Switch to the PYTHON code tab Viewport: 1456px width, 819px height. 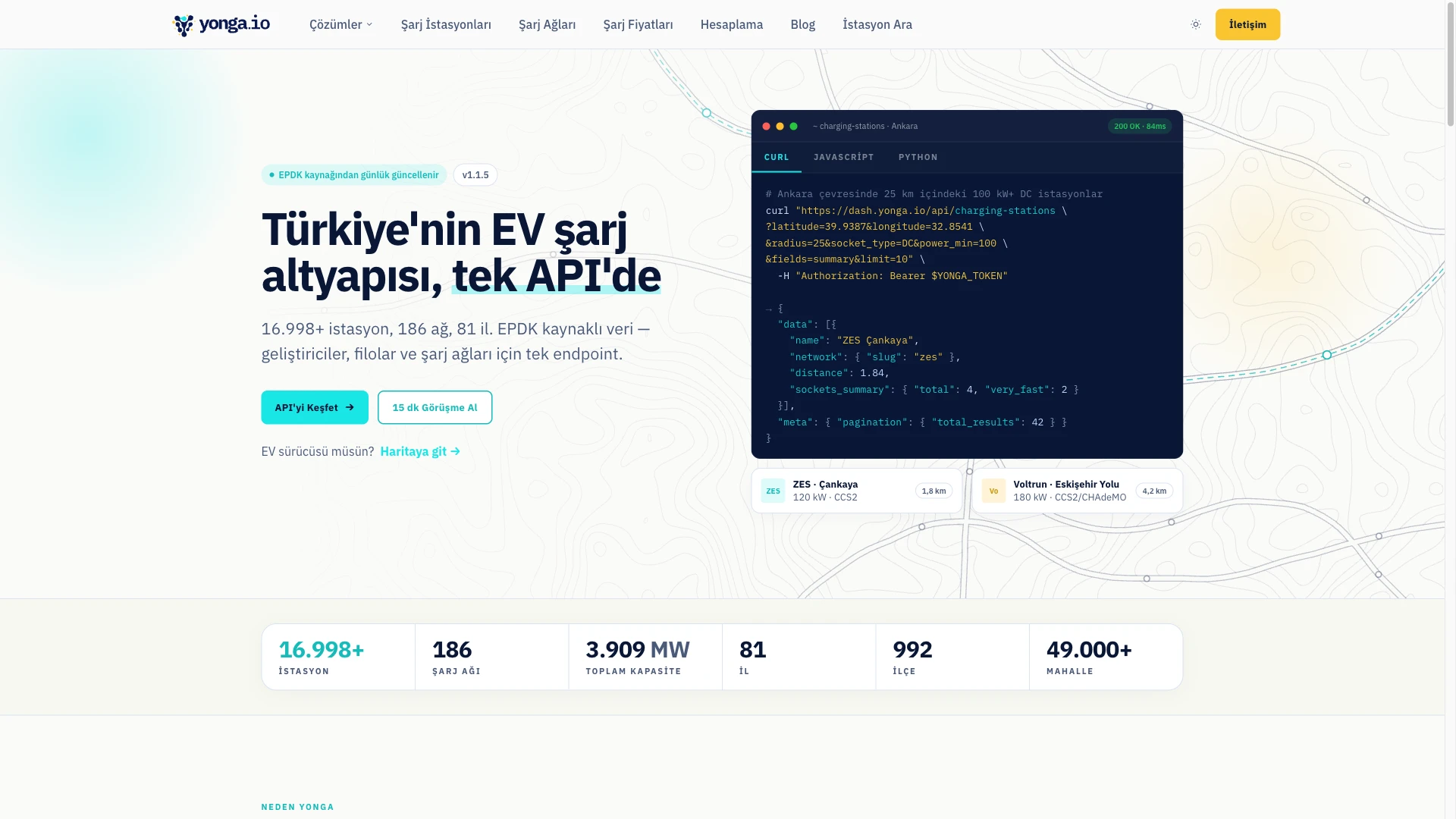(918, 157)
